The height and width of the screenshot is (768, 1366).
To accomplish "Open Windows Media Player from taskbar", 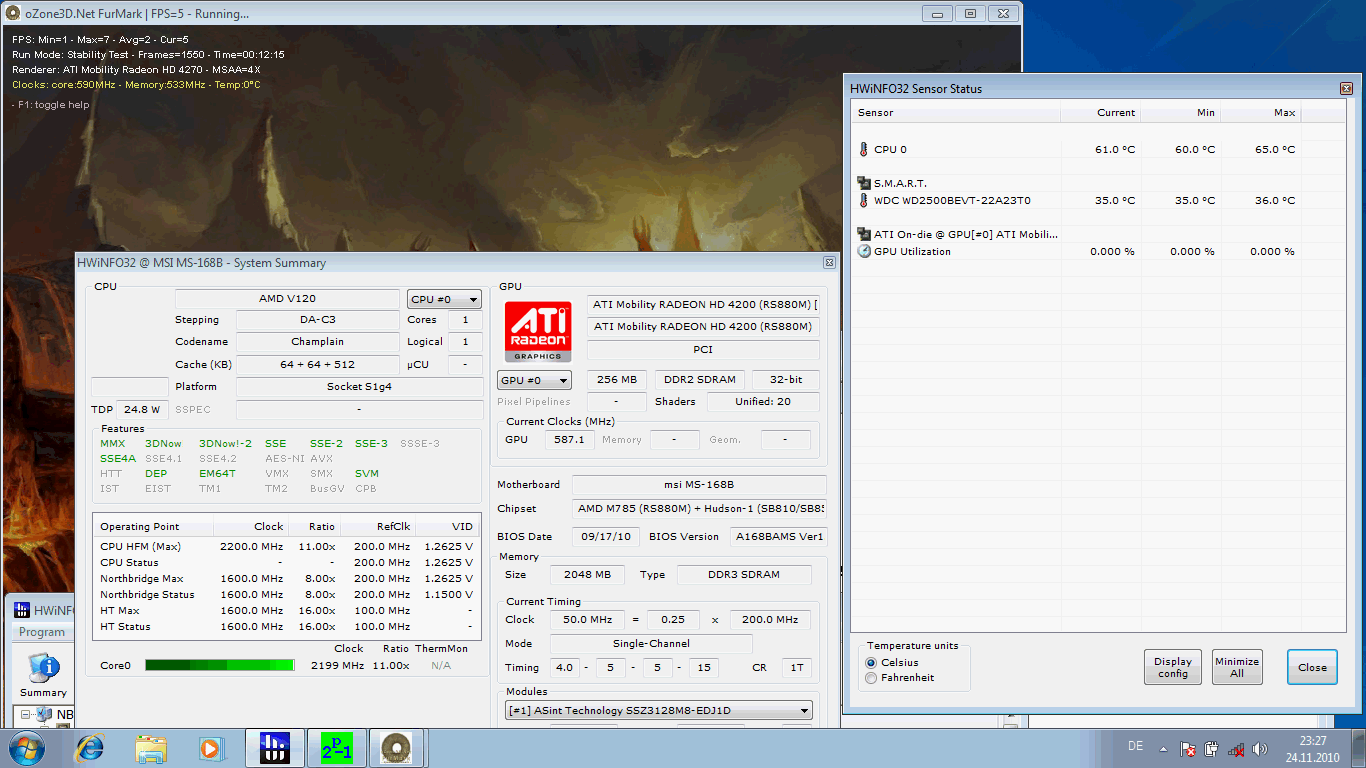I will [x=210, y=748].
